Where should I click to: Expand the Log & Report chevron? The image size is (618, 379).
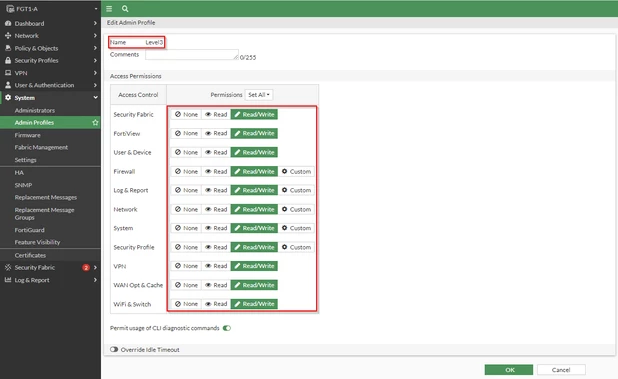[95, 280]
